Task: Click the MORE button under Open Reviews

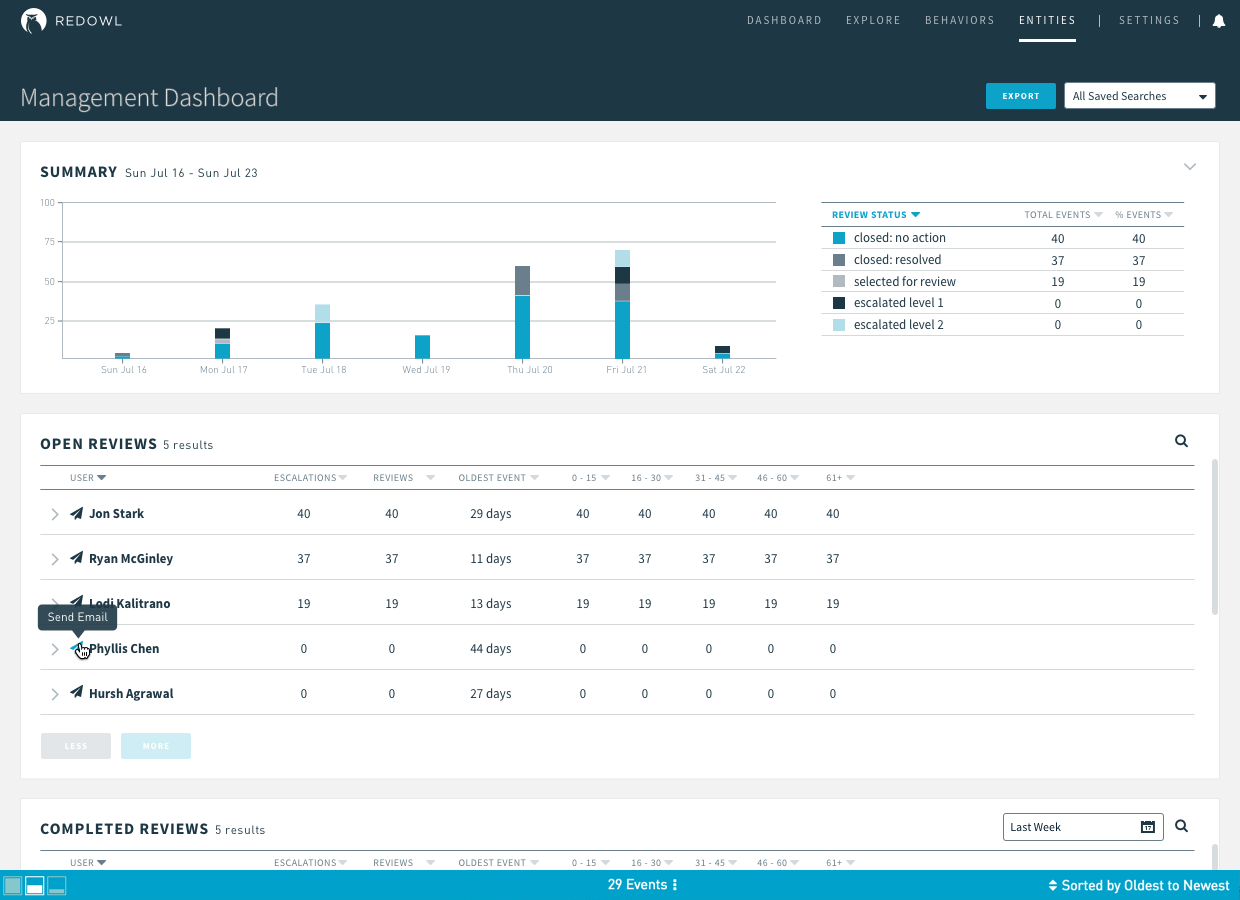Action: (156, 745)
